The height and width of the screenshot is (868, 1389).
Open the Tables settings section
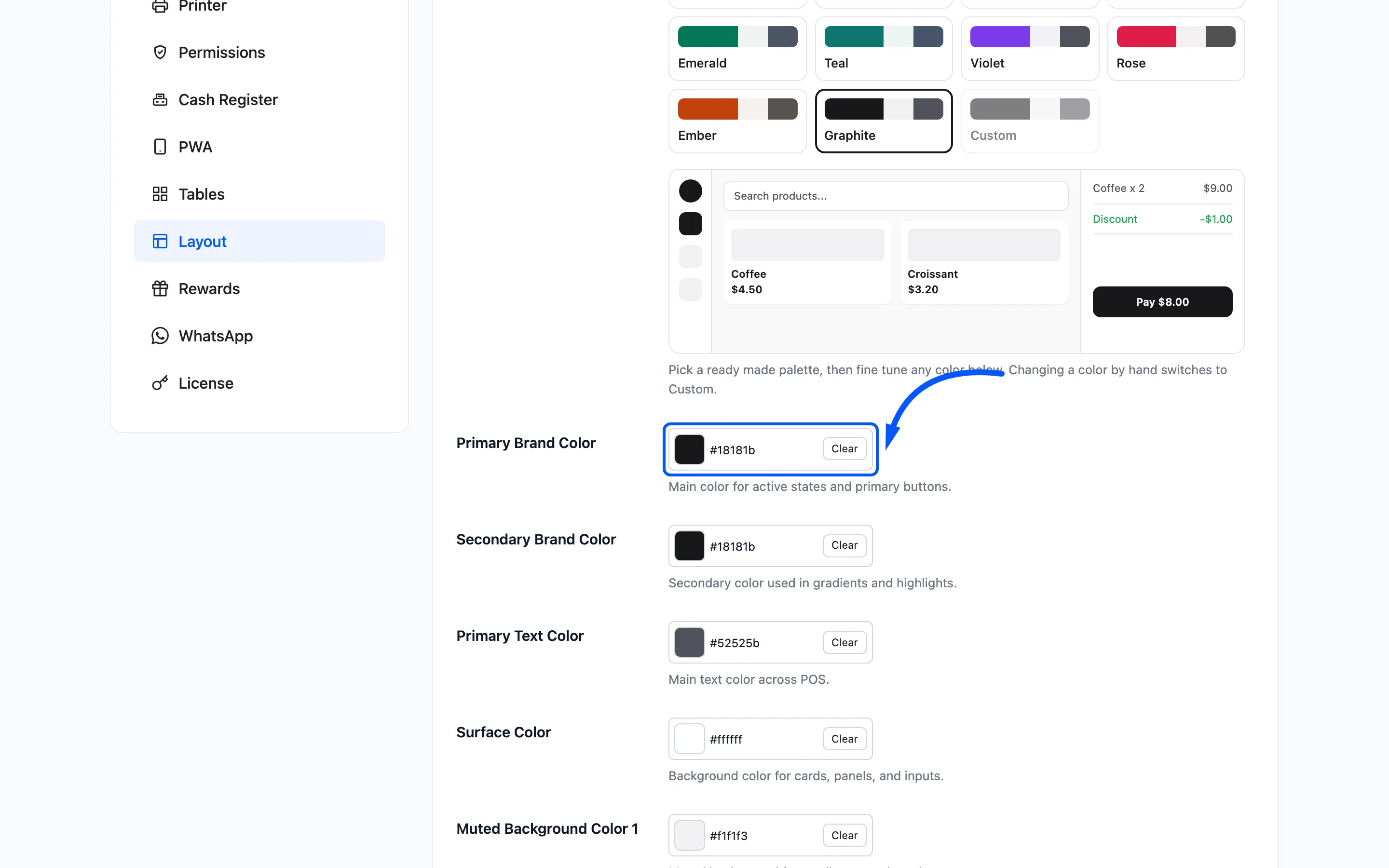pos(259,194)
